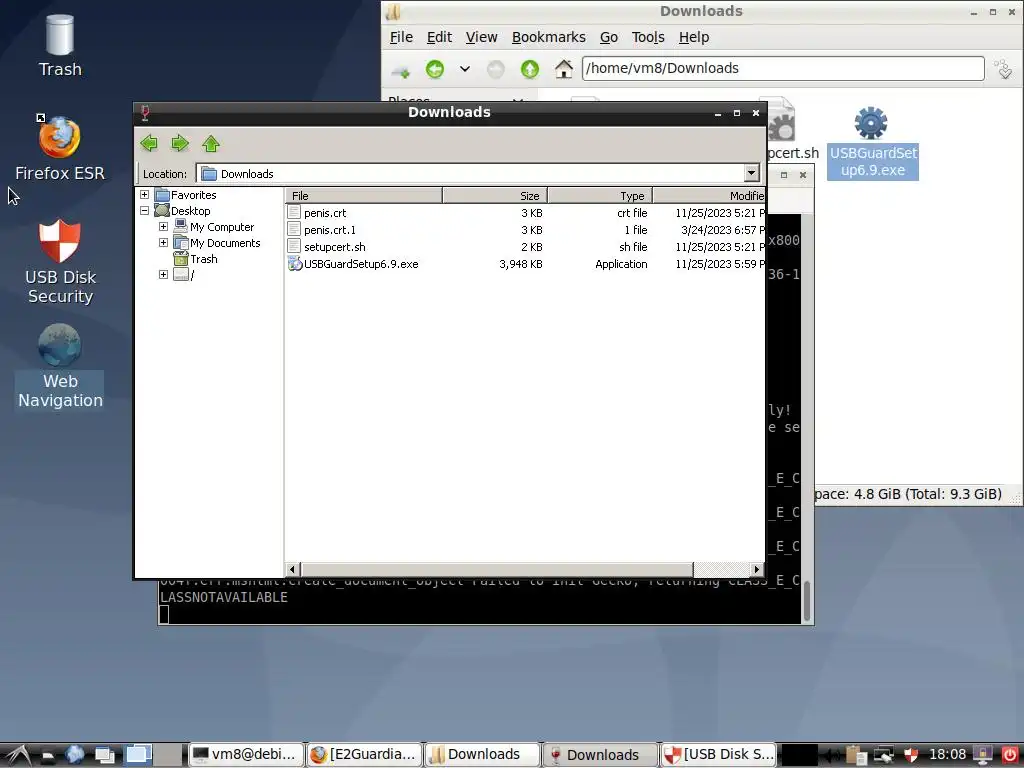Click green up arrow in file manager
The height and width of the screenshot is (768, 1024).
click(530, 69)
